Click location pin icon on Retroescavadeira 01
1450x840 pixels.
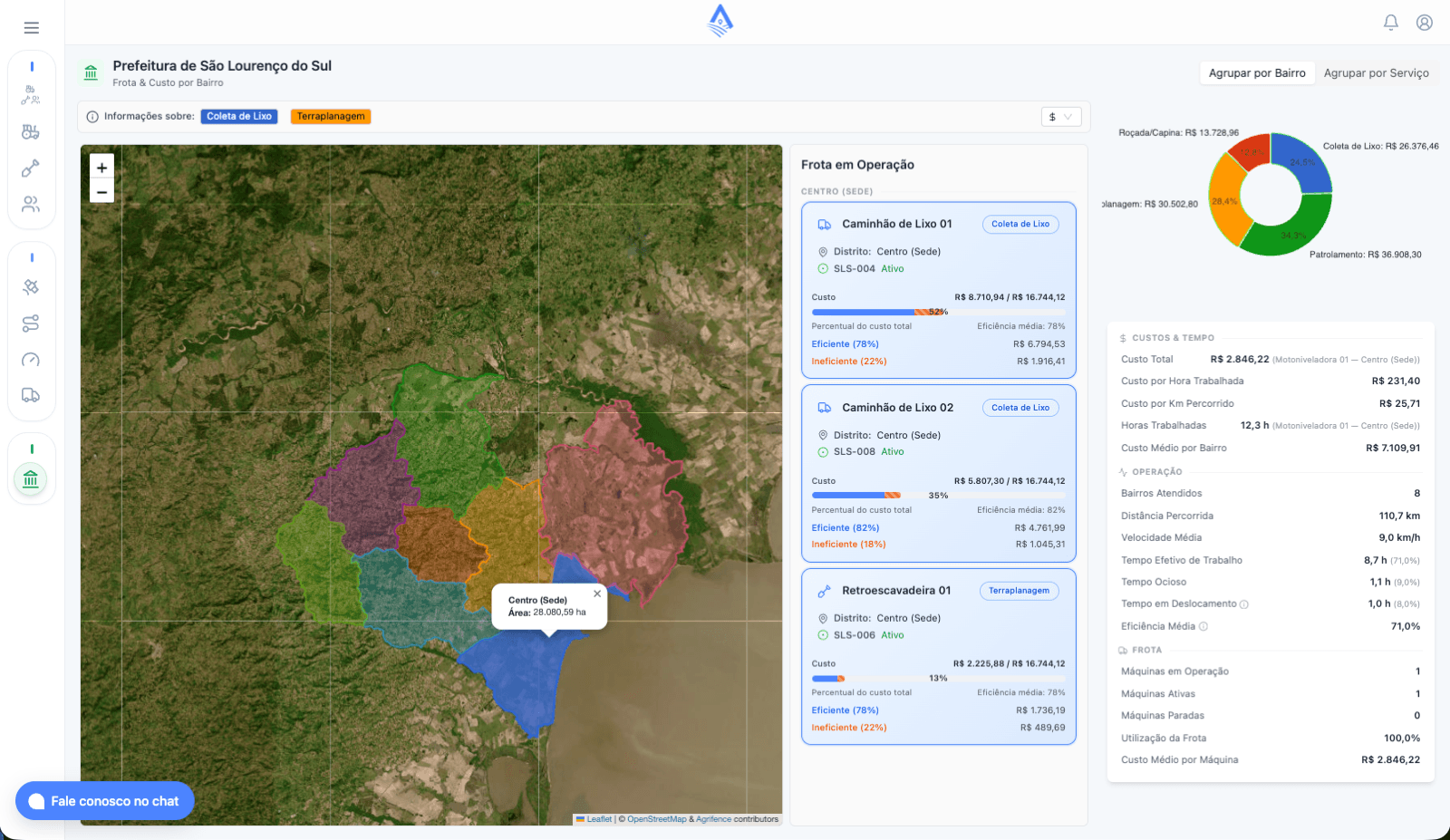823,619
